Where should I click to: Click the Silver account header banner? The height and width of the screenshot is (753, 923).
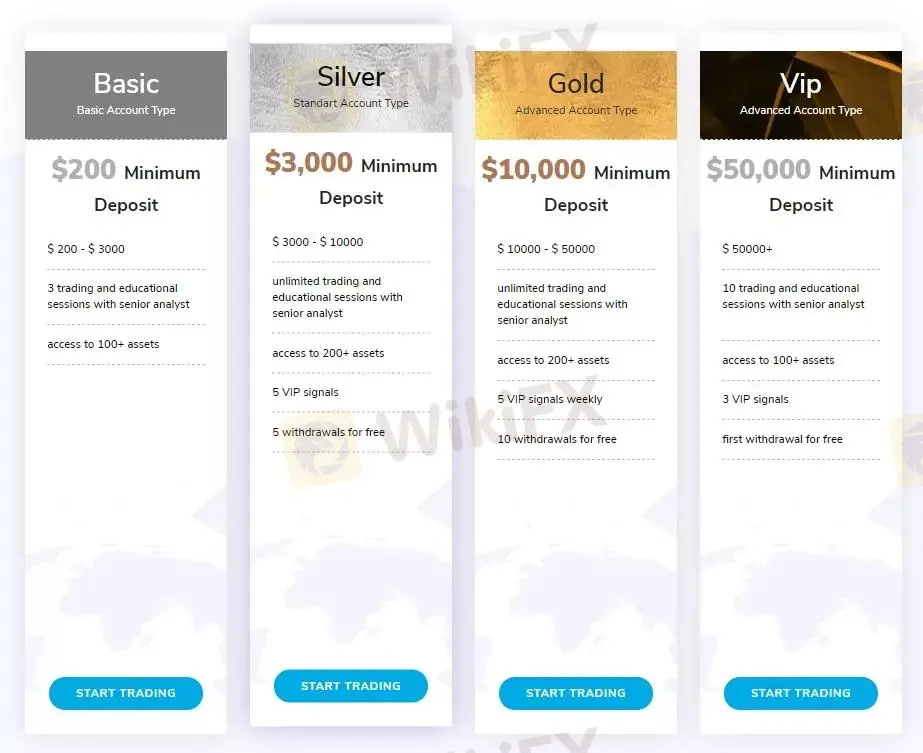pos(351,87)
